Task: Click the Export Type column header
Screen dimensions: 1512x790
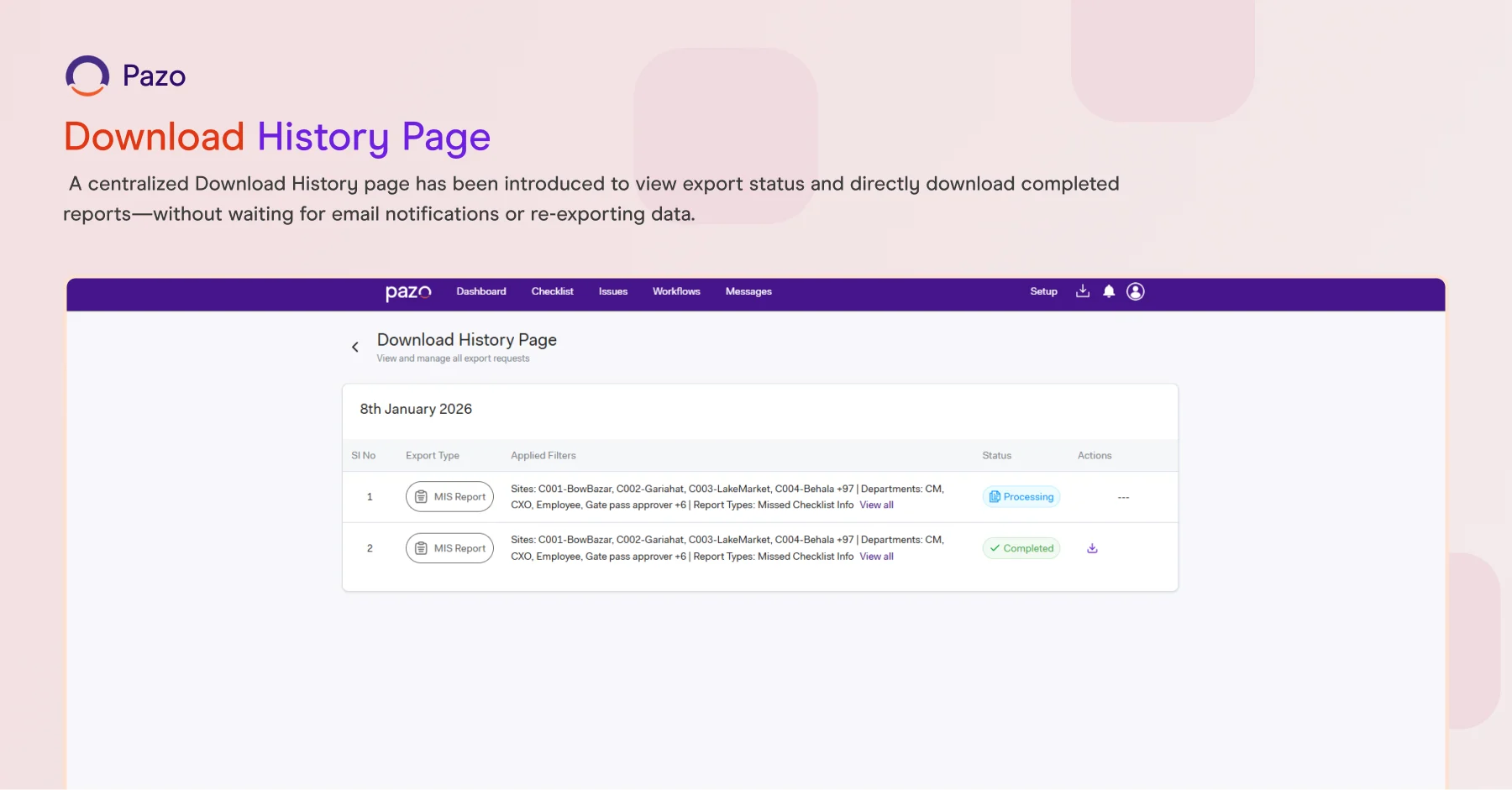Action: [433, 456]
